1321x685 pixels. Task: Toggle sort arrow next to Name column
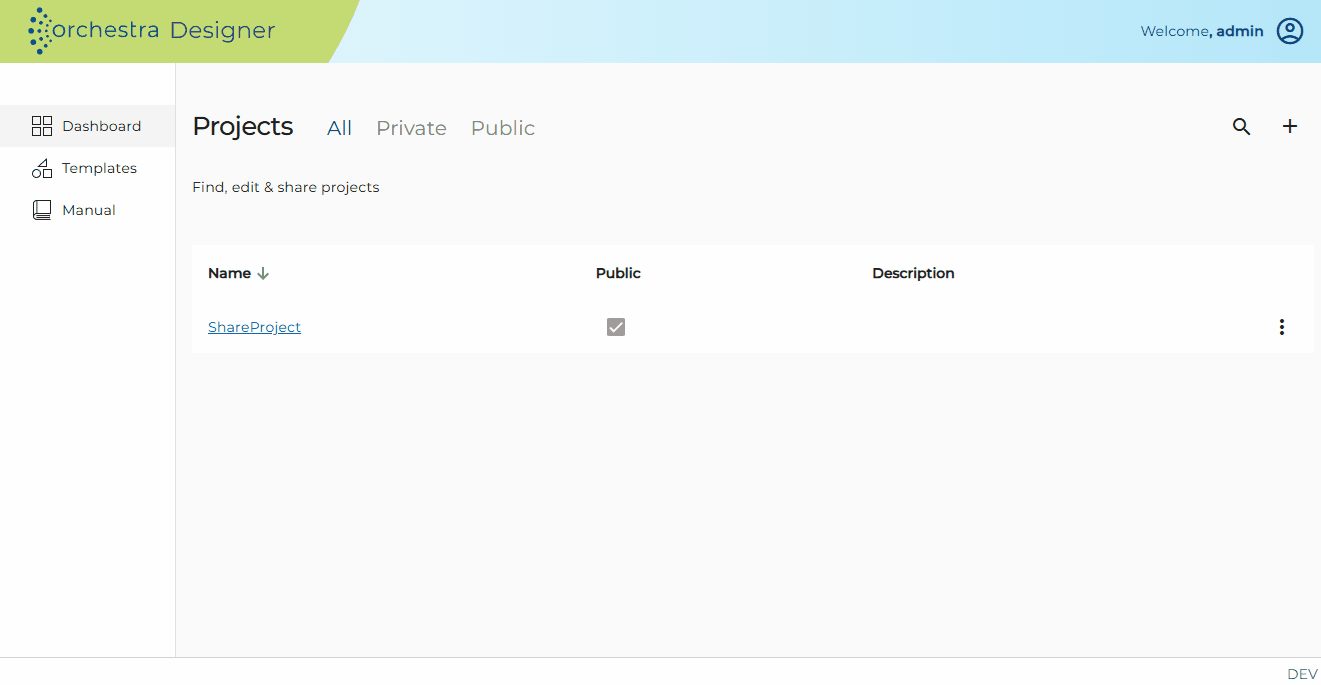(263, 273)
